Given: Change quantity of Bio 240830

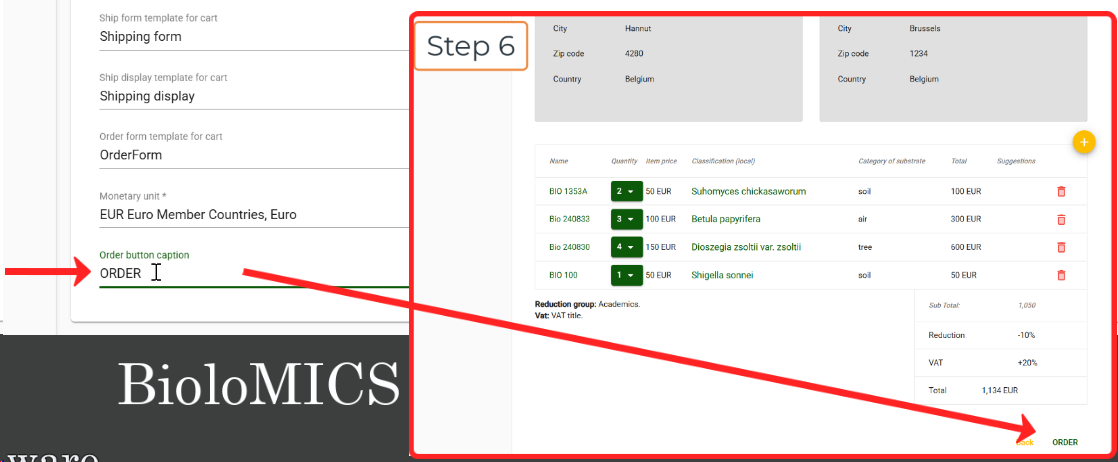Looking at the screenshot, I should pos(625,247).
